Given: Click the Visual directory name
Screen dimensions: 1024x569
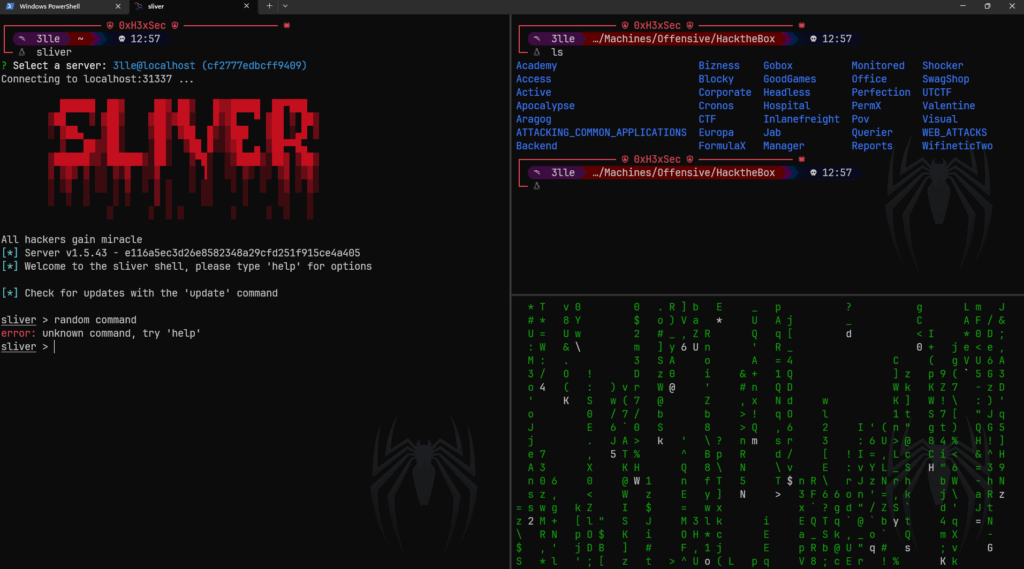Looking at the screenshot, I should pos(939,119).
